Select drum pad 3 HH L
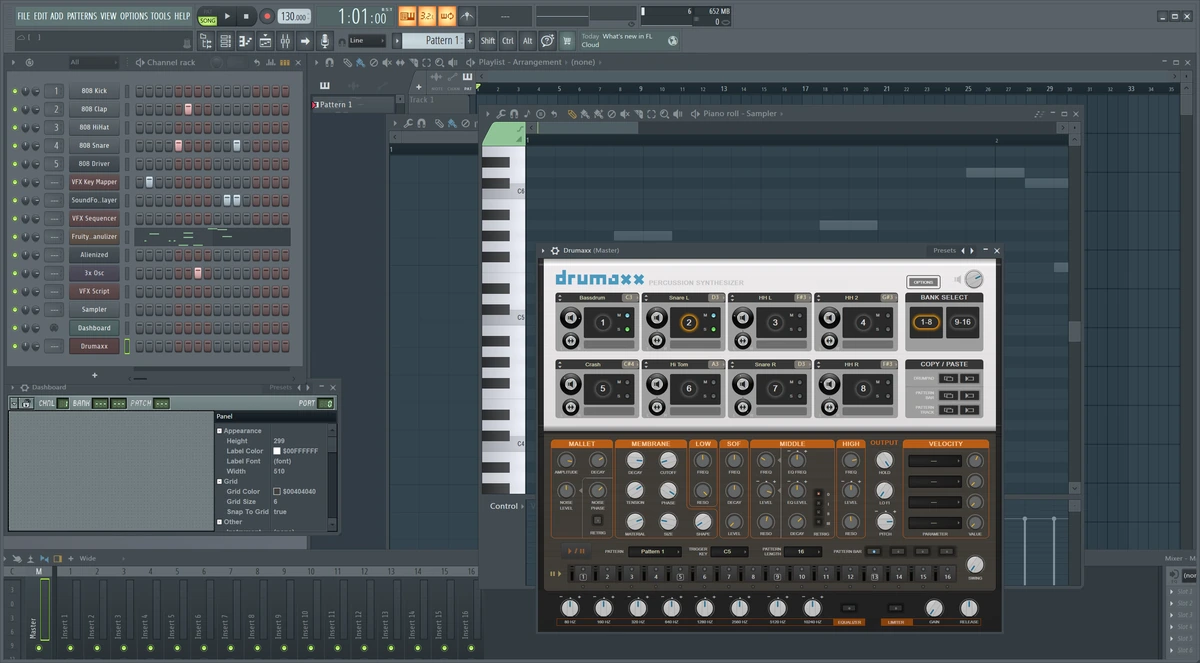Image resolution: width=1200 pixels, height=663 pixels. (774, 322)
